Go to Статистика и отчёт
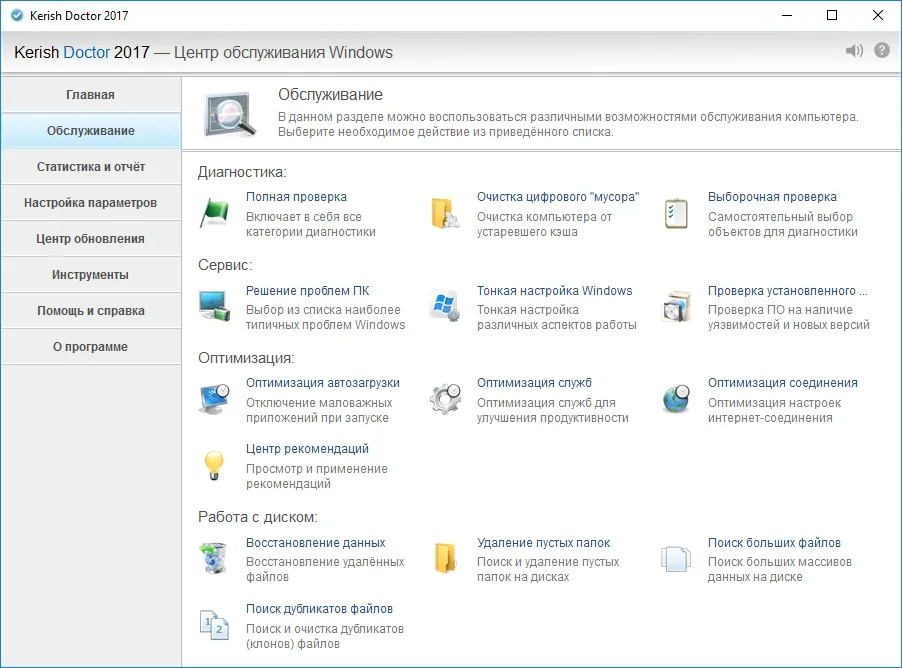902x668 pixels. 90,167
